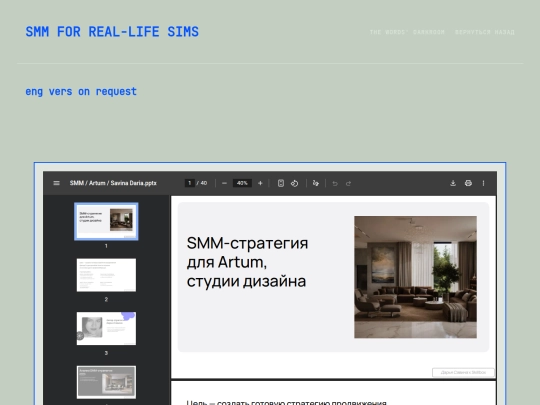The width and height of the screenshot is (540, 405).
Task: Edit the current page number field
Action: pyautogui.click(x=189, y=183)
